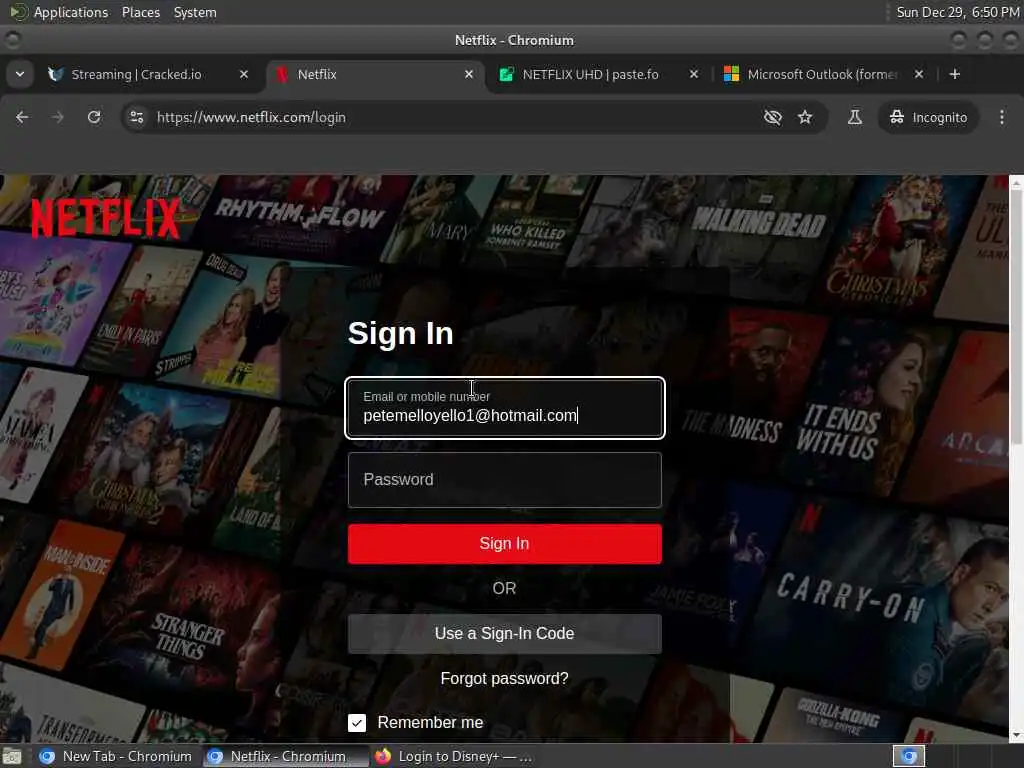Click the window menu button in title bar
This screenshot has width=1024, height=768.
pos(12,40)
